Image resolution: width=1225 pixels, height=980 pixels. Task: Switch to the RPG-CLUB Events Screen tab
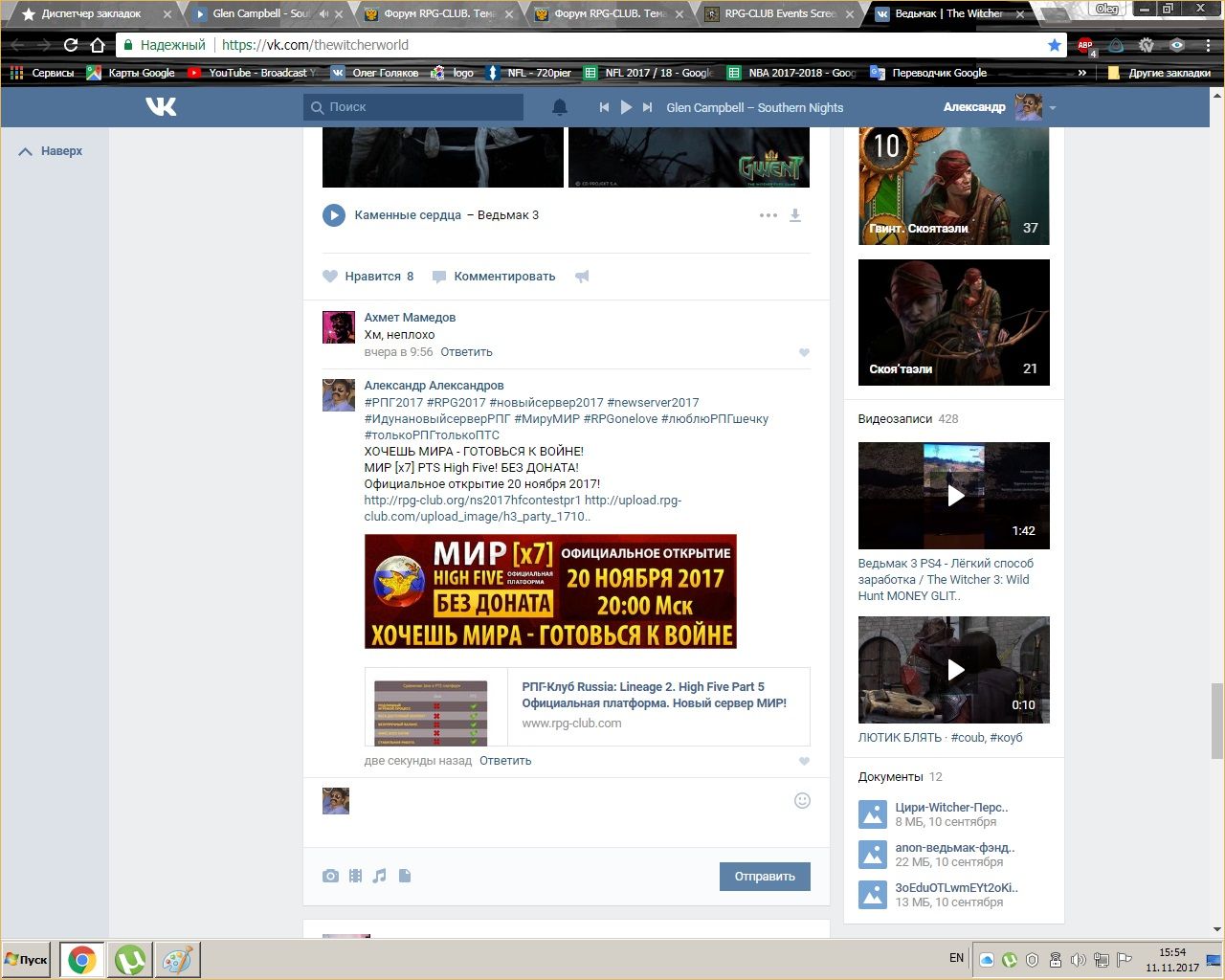click(x=779, y=14)
